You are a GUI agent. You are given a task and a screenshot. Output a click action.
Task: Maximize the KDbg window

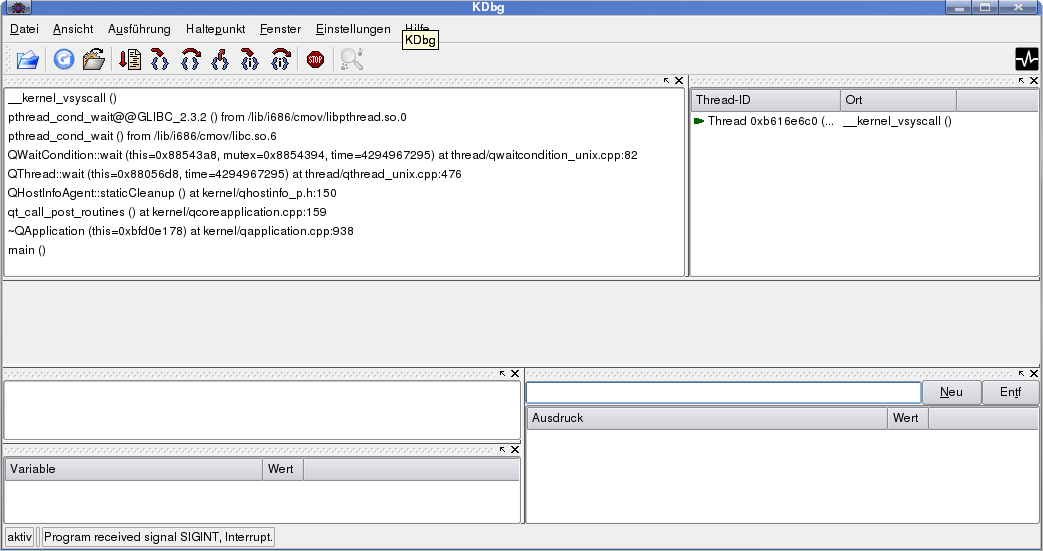click(985, 7)
